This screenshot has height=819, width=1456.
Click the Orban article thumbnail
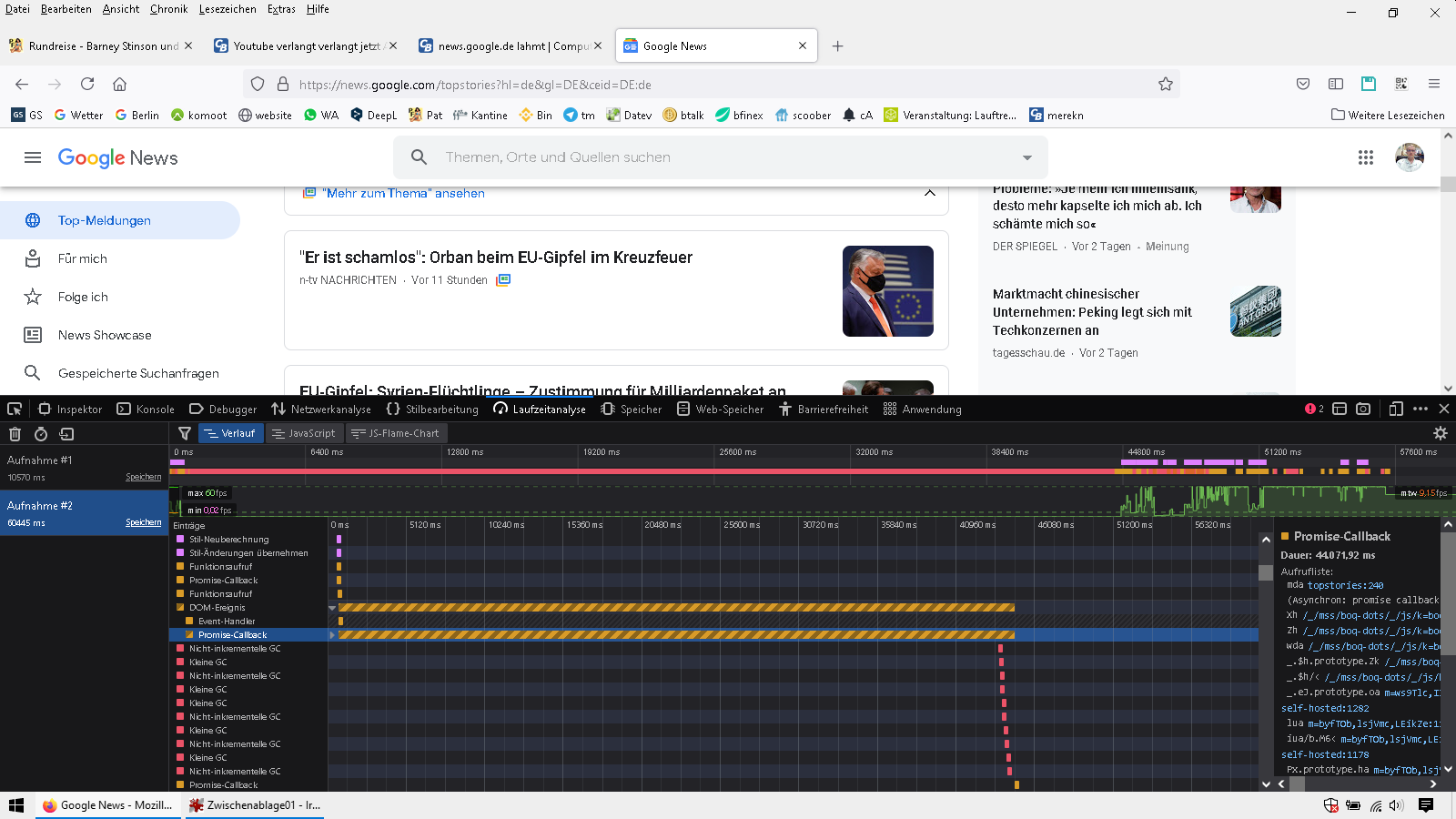pyautogui.click(x=888, y=291)
